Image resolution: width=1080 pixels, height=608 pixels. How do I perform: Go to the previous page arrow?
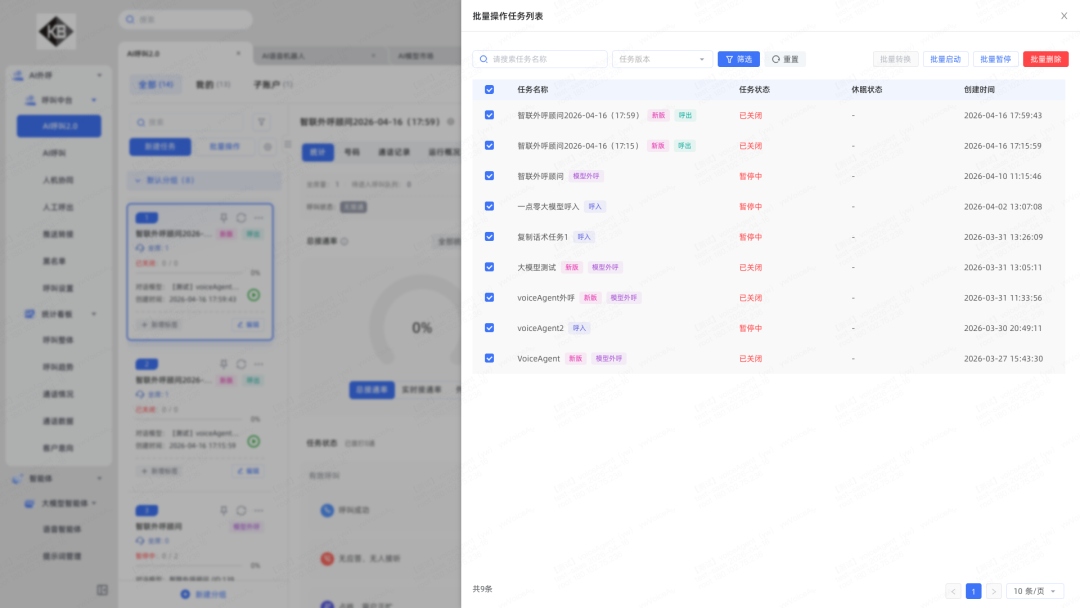point(953,591)
